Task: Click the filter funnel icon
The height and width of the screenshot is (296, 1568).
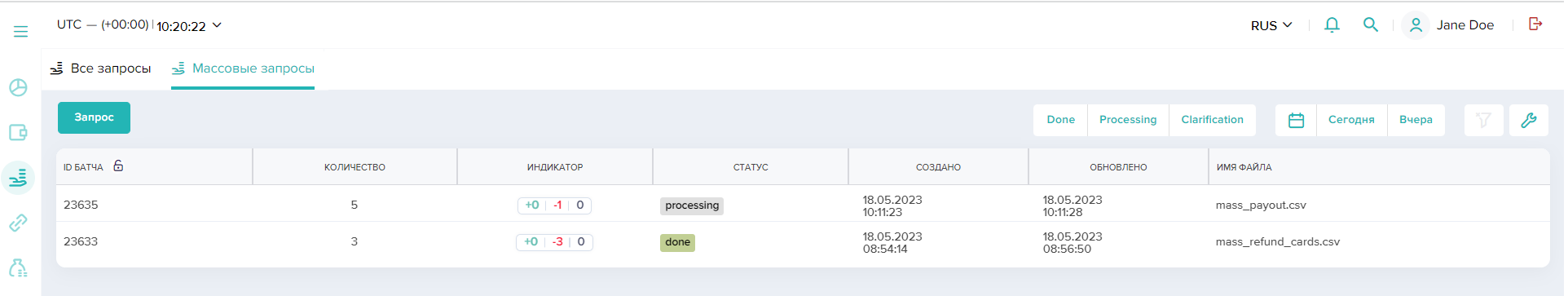Action: point(1483,120)
